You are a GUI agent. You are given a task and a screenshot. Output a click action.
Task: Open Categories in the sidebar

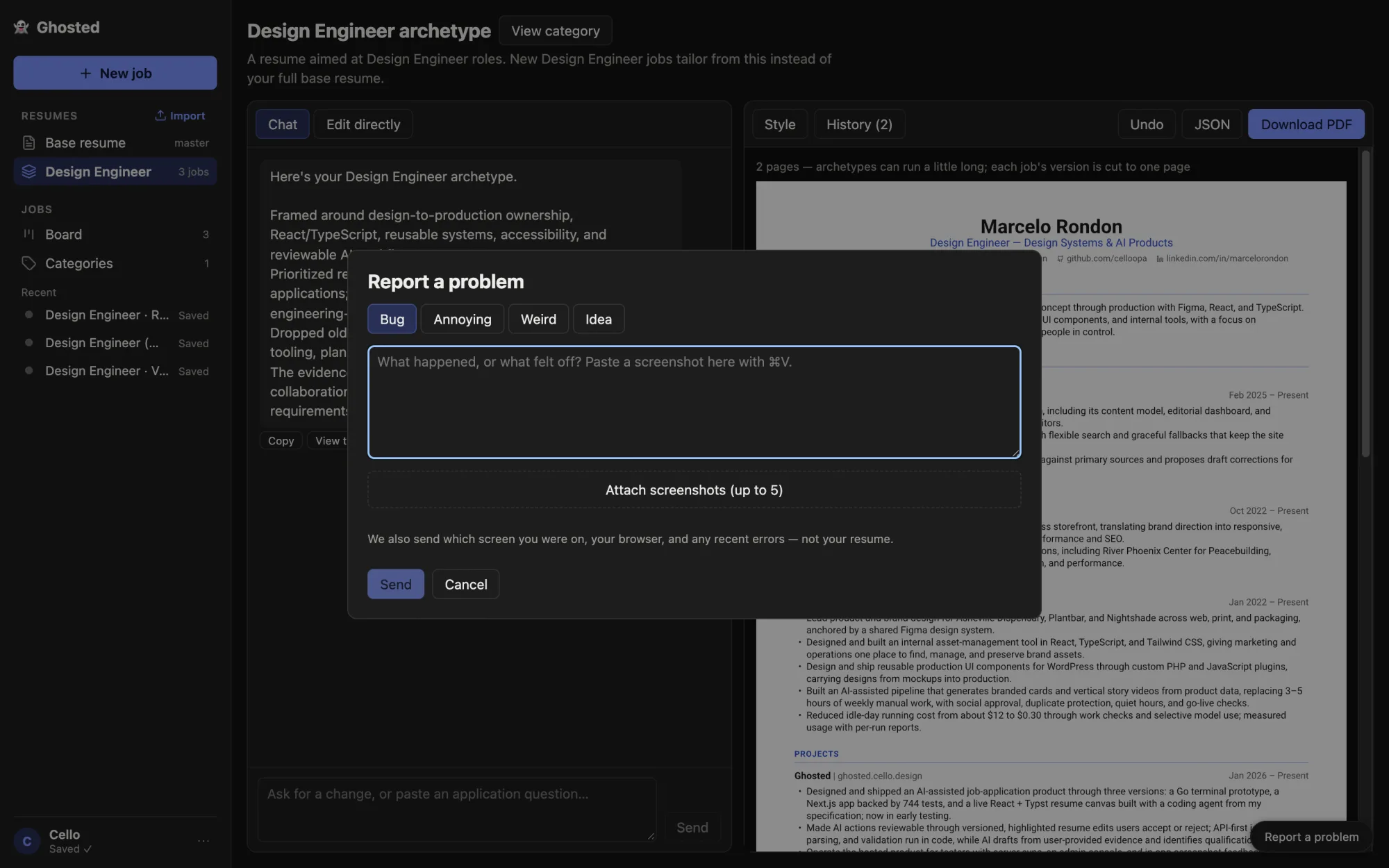pyautogui.click(x=115, y=263)
